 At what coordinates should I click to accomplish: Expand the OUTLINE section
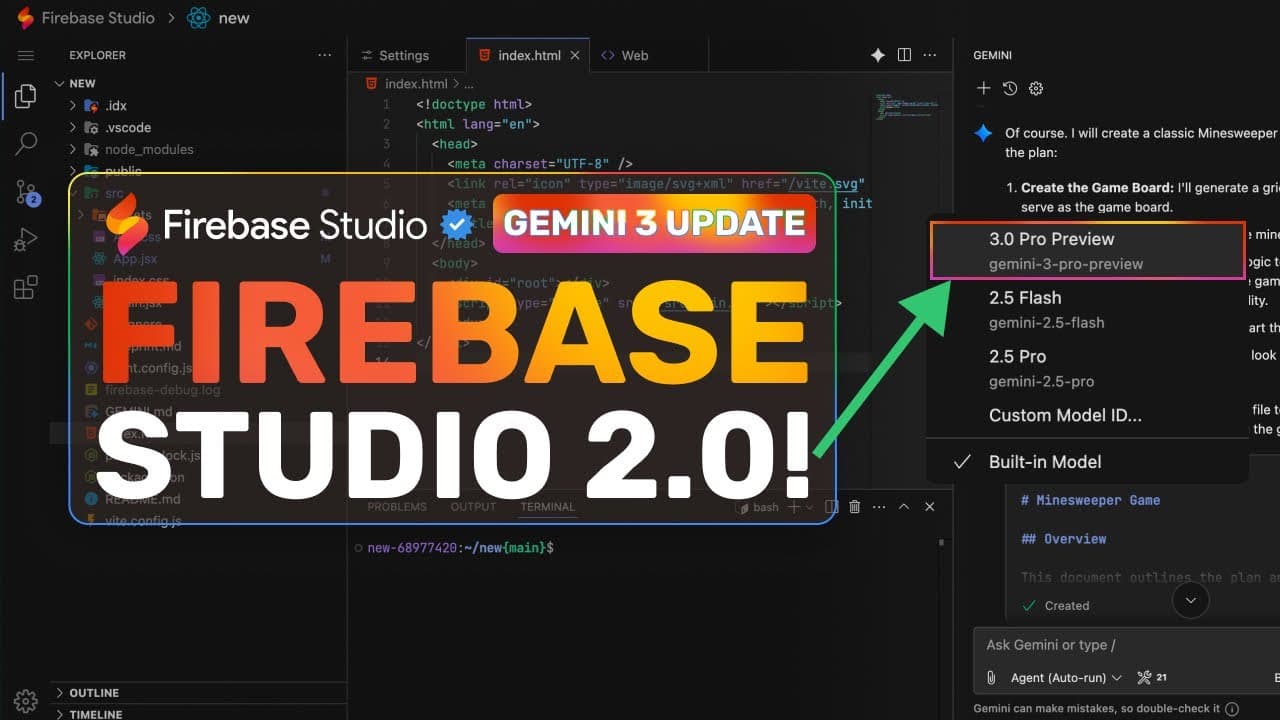200,693
